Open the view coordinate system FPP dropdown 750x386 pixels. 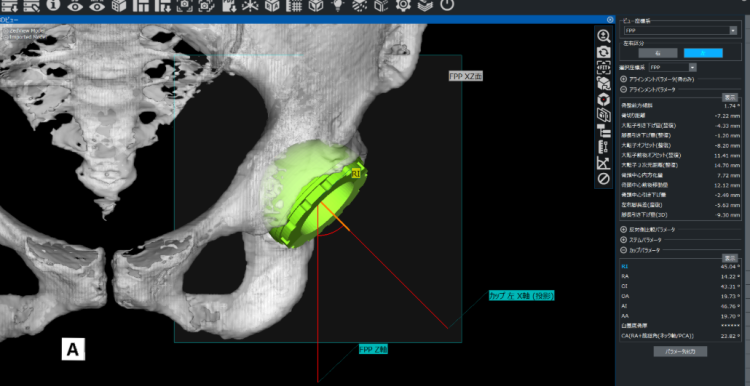(x=680, y=31)
